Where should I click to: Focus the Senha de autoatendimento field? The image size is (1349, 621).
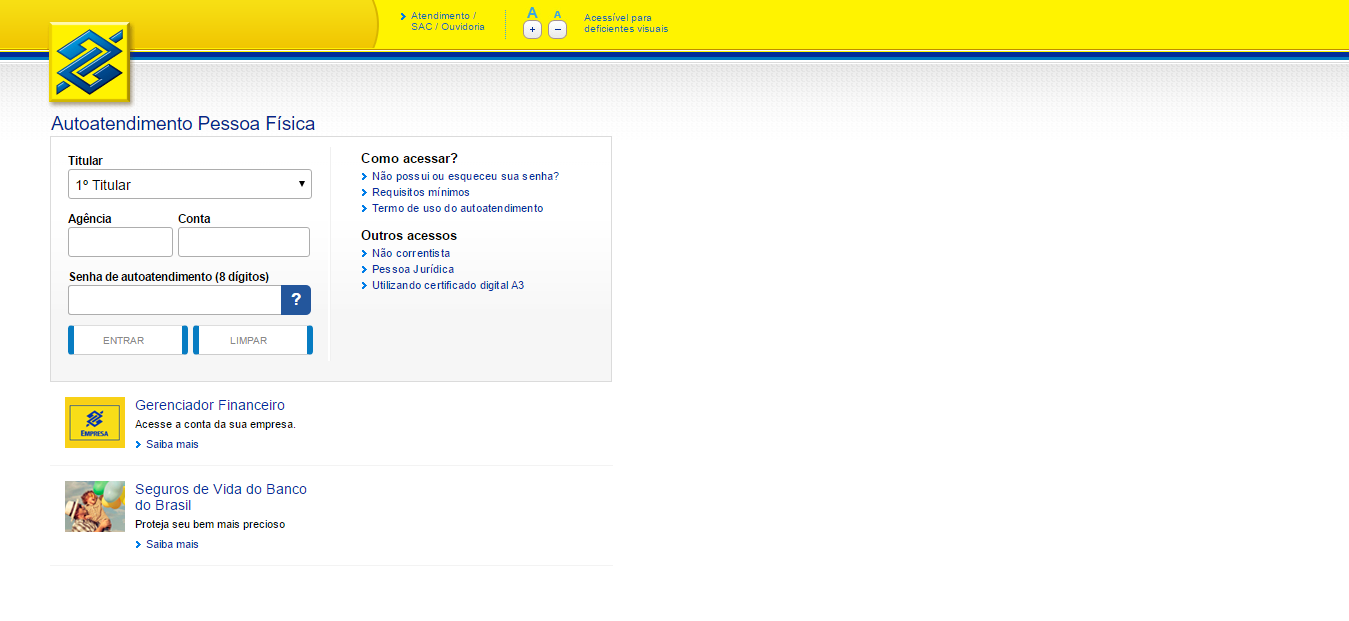click(175, 300)
